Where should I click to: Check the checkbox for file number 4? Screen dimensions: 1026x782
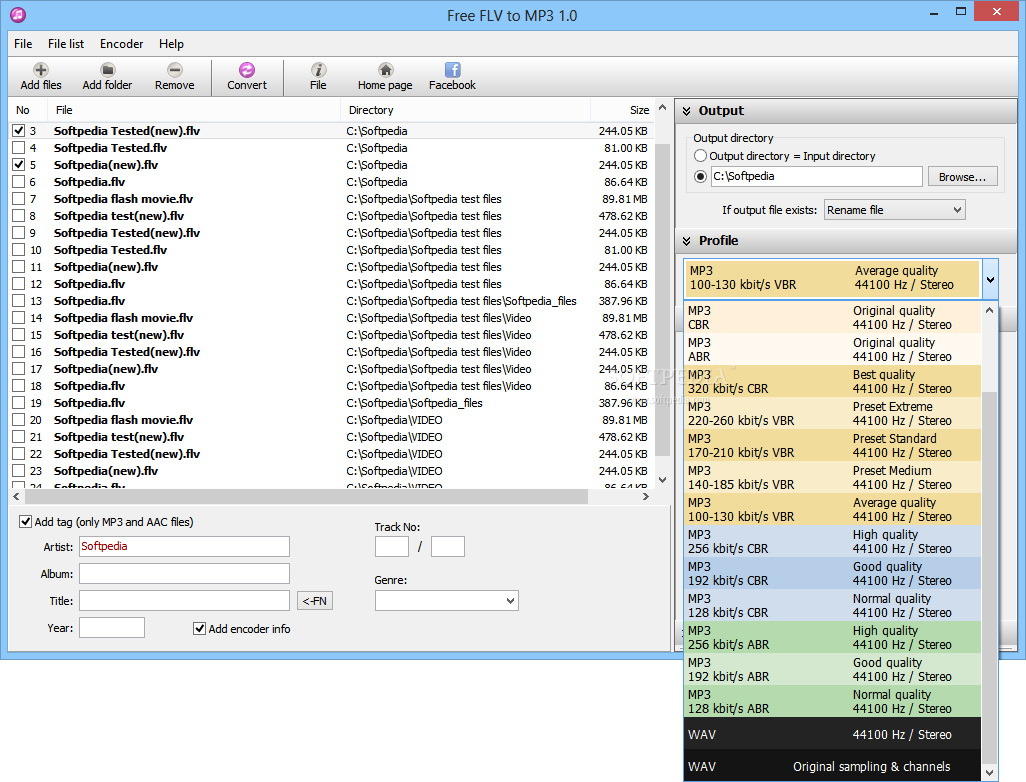(x=18, y=148)
